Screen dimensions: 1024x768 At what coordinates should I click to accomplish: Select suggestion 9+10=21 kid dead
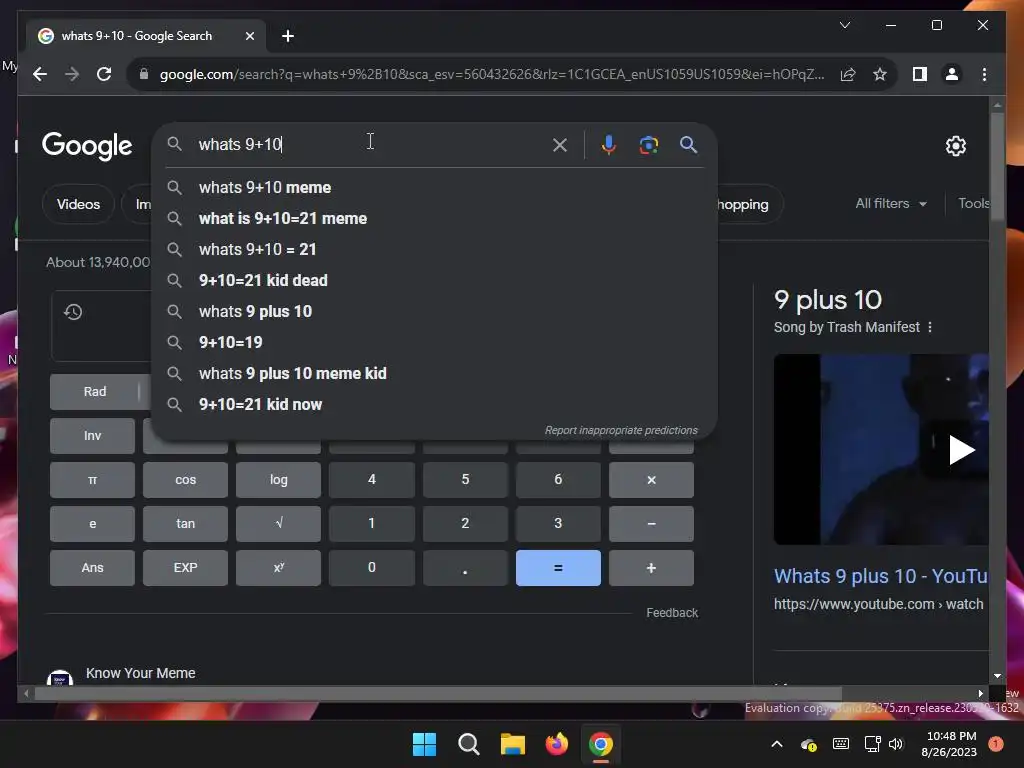(434, 280)
